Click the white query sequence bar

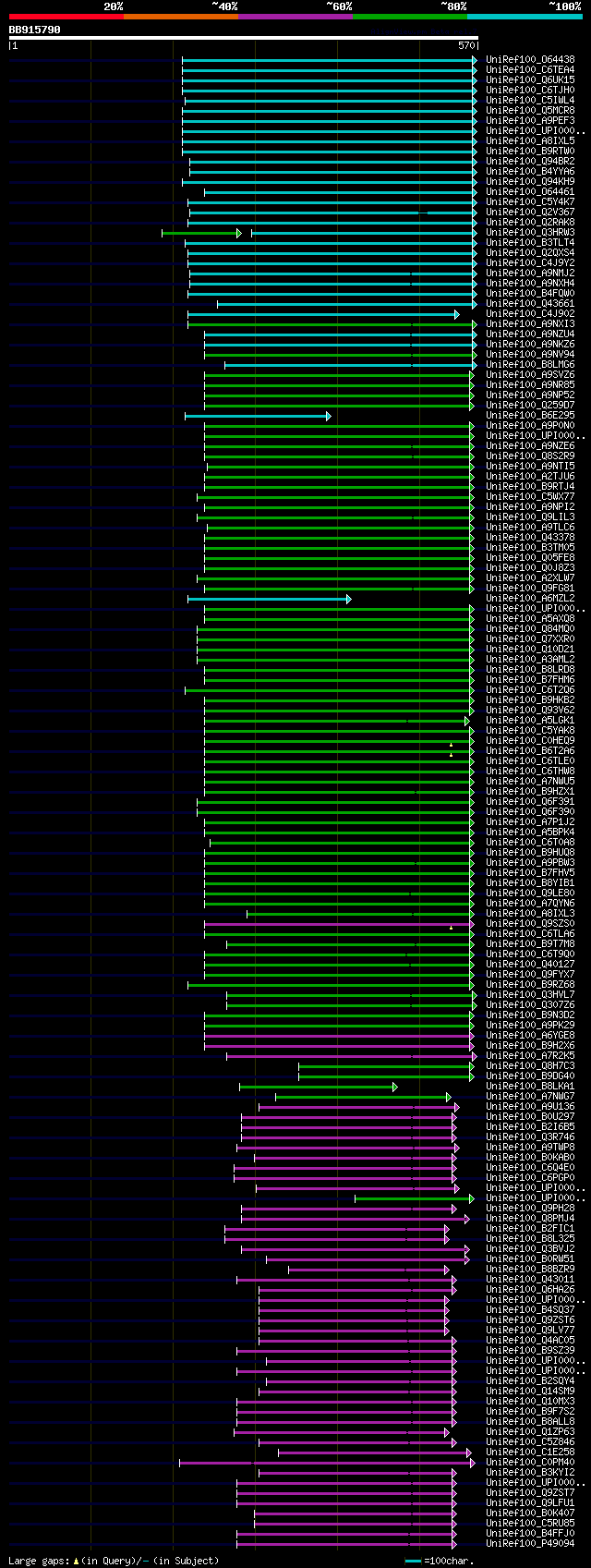coord(243,38)
